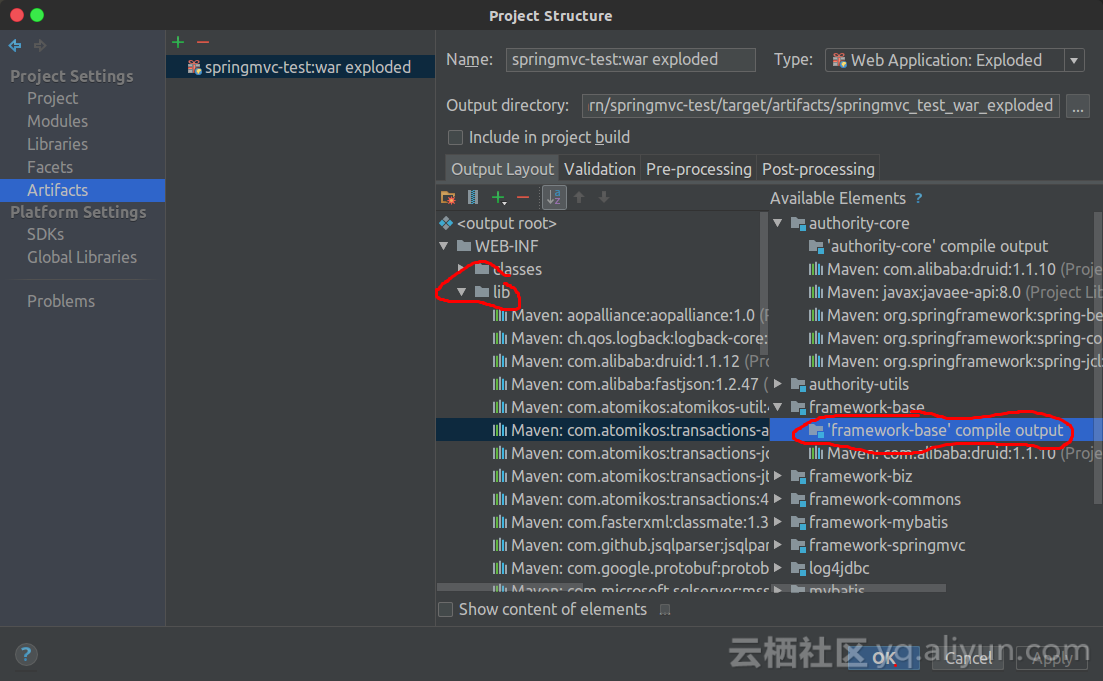Select Maven javax:javaee-api:8.0 in Available Elements
Viewport: 1103px width, 681px height.
(x=955, y=292)
